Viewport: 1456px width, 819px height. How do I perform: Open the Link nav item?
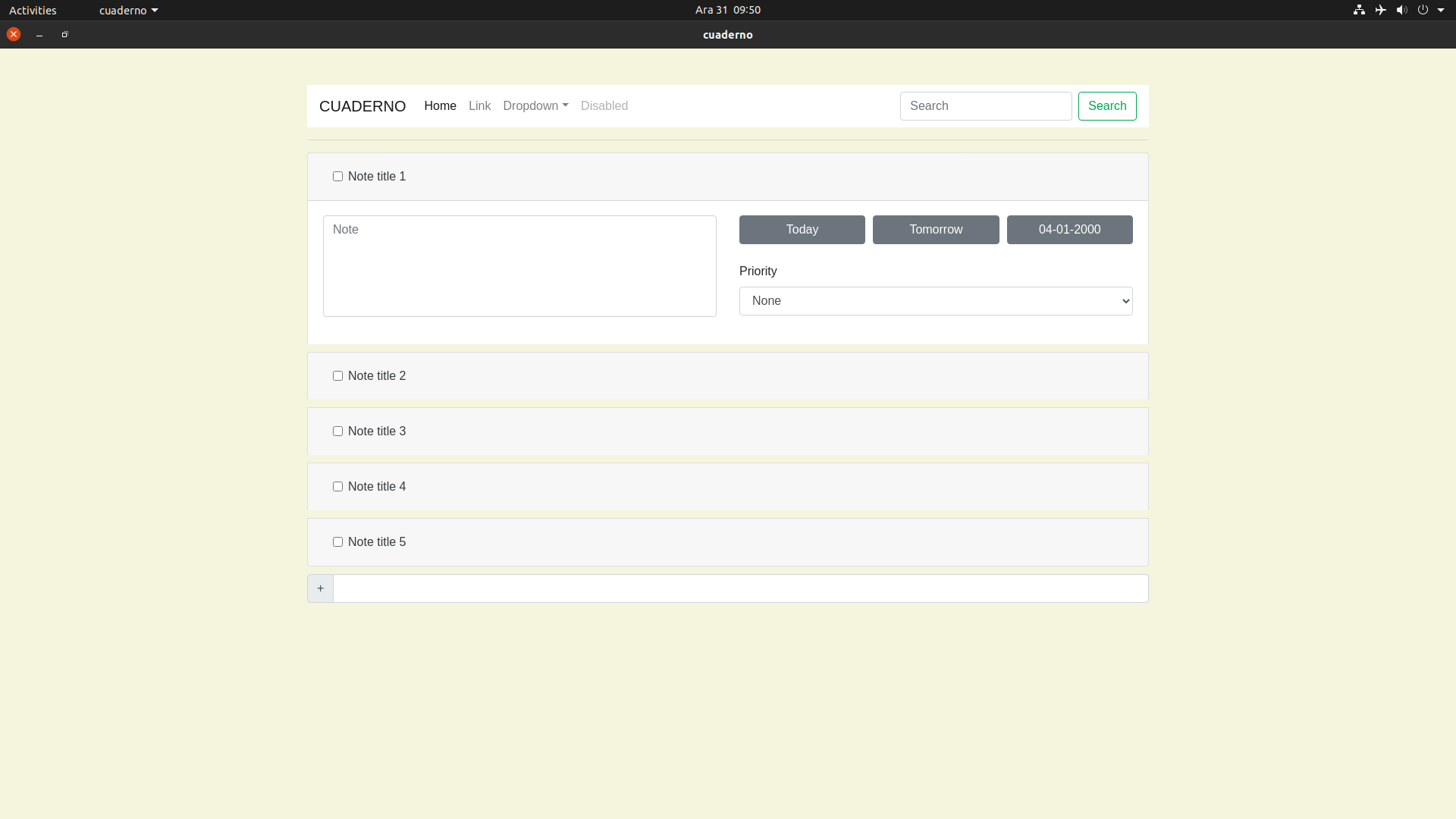tap(479, 106)
